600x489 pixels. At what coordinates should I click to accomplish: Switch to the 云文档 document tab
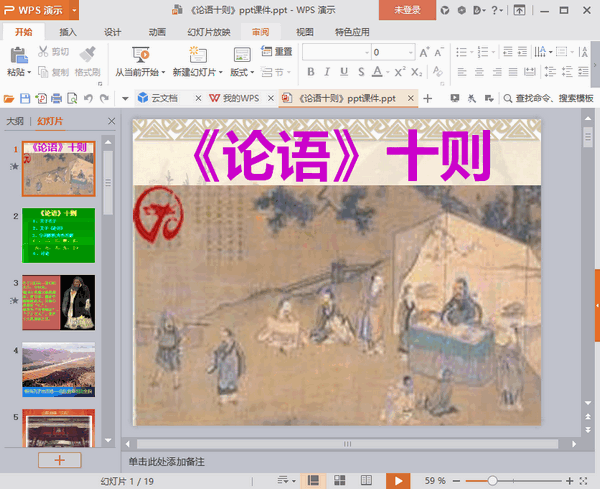coord(165,98)
